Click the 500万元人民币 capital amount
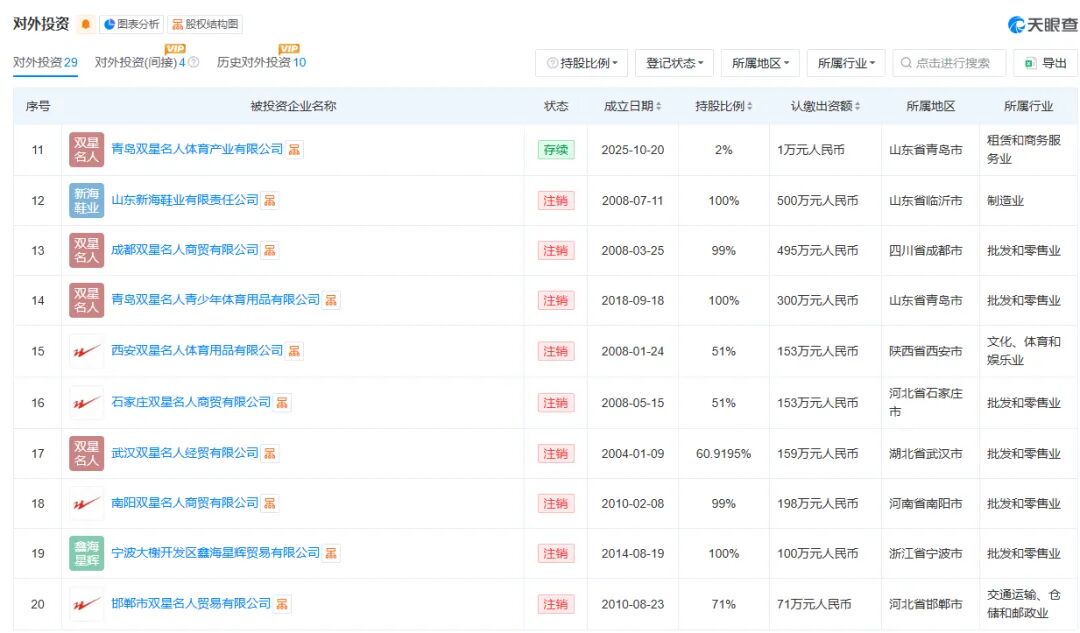 (x=818, y=200)
